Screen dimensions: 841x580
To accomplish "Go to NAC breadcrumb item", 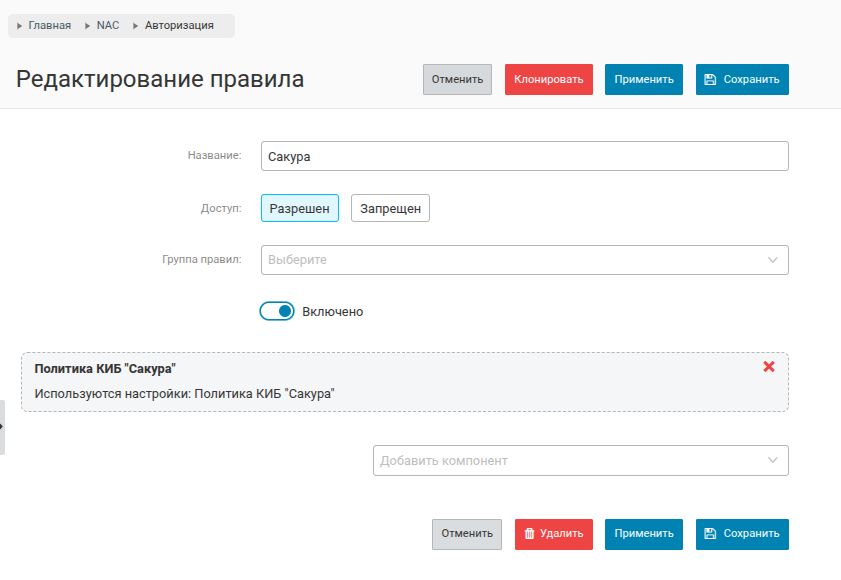I will (x=107, y=26).
